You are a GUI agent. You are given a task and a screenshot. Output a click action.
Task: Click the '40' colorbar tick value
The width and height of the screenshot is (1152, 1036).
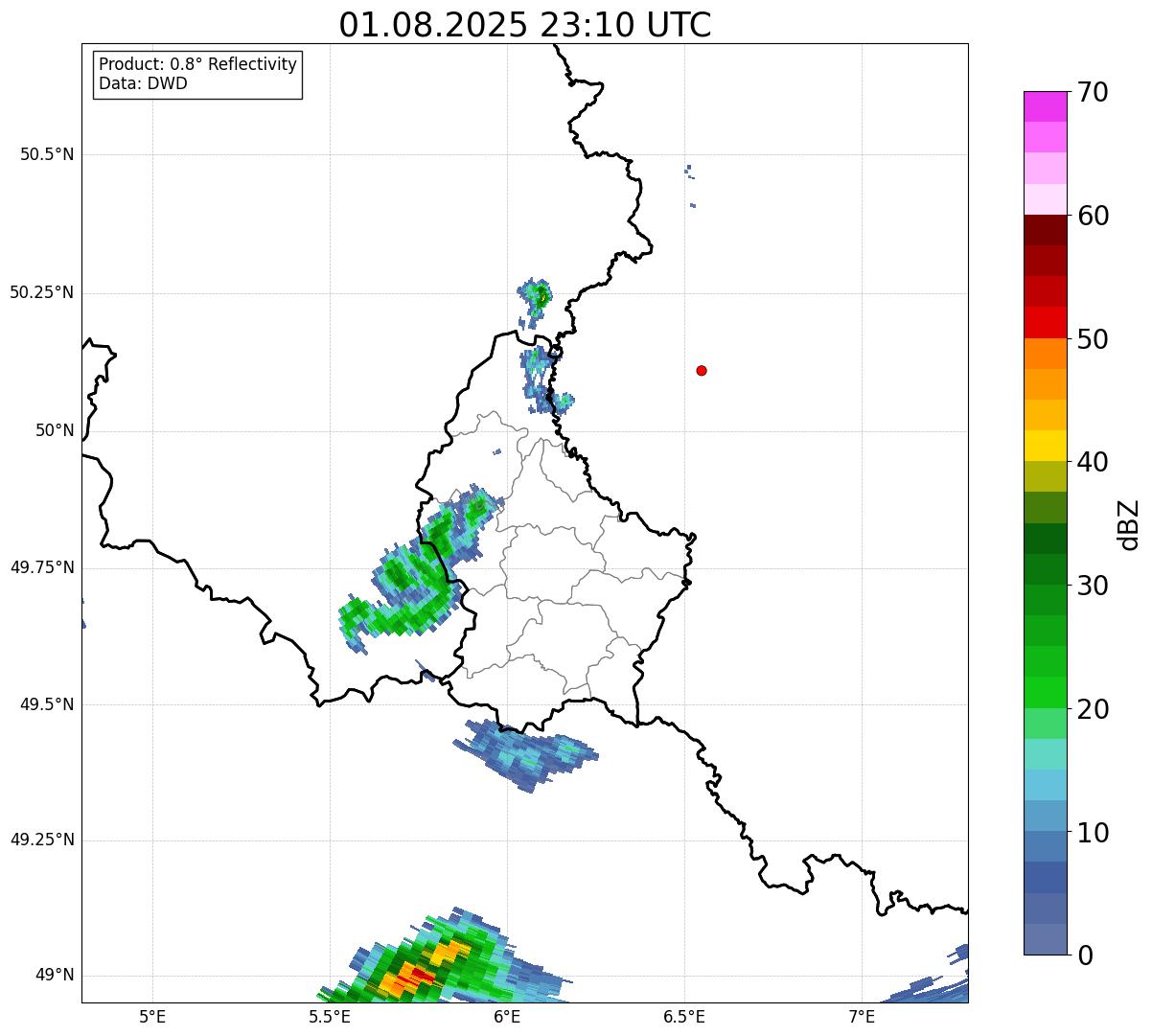(x=1093, y=462)
